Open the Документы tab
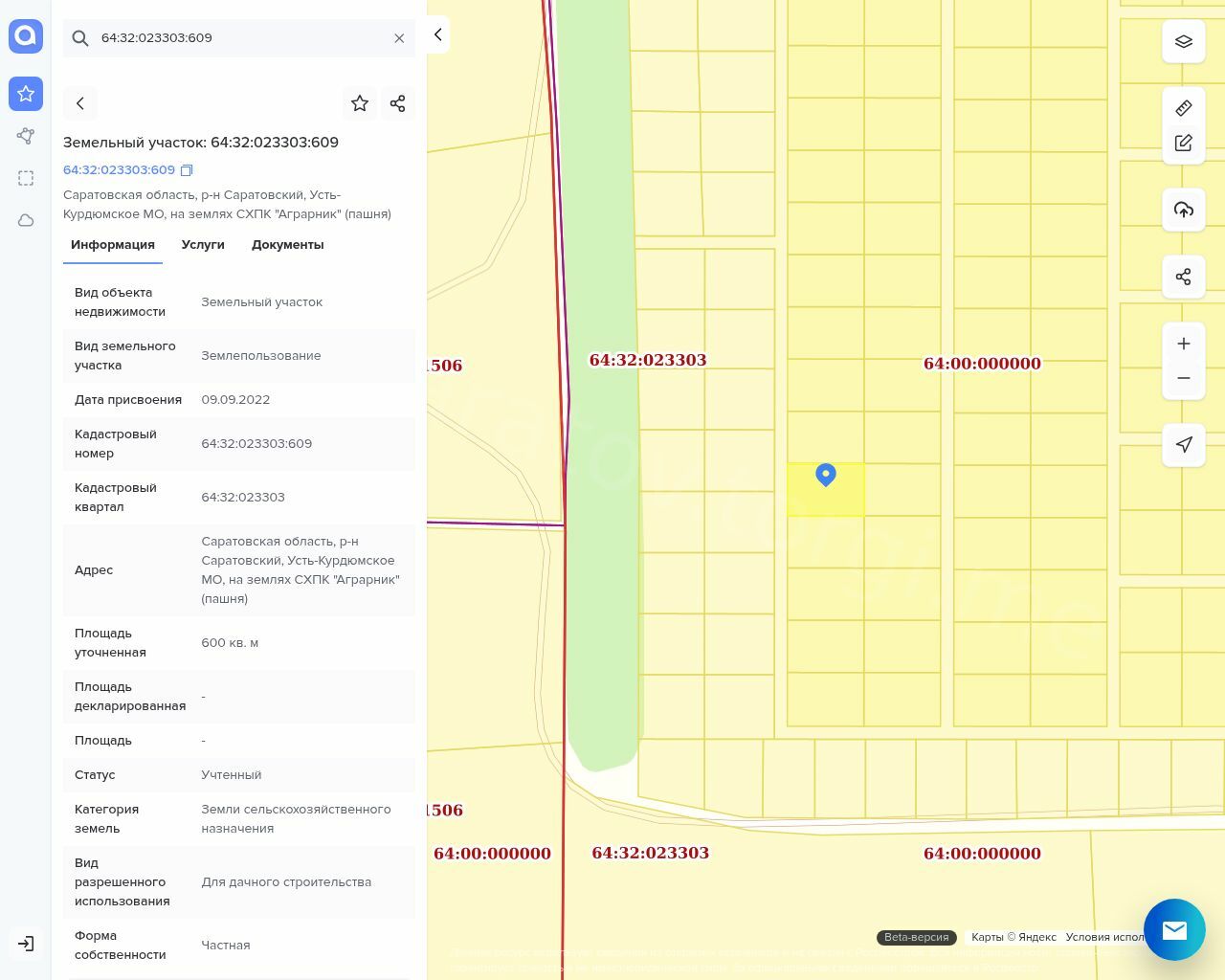The height and width of the screenshot is (980, 1225). tap(287, 245)
